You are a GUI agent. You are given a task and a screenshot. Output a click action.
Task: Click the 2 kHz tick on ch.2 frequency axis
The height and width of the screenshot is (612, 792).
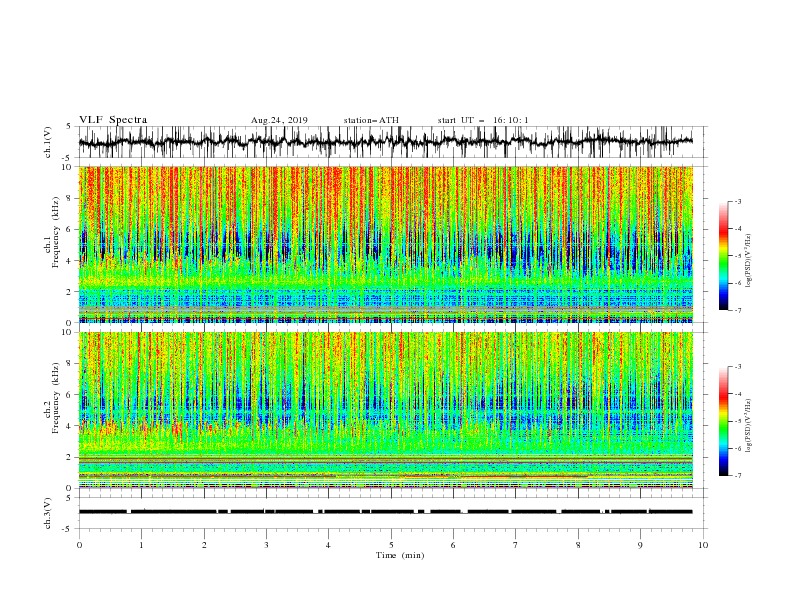[x=70, y=457]
